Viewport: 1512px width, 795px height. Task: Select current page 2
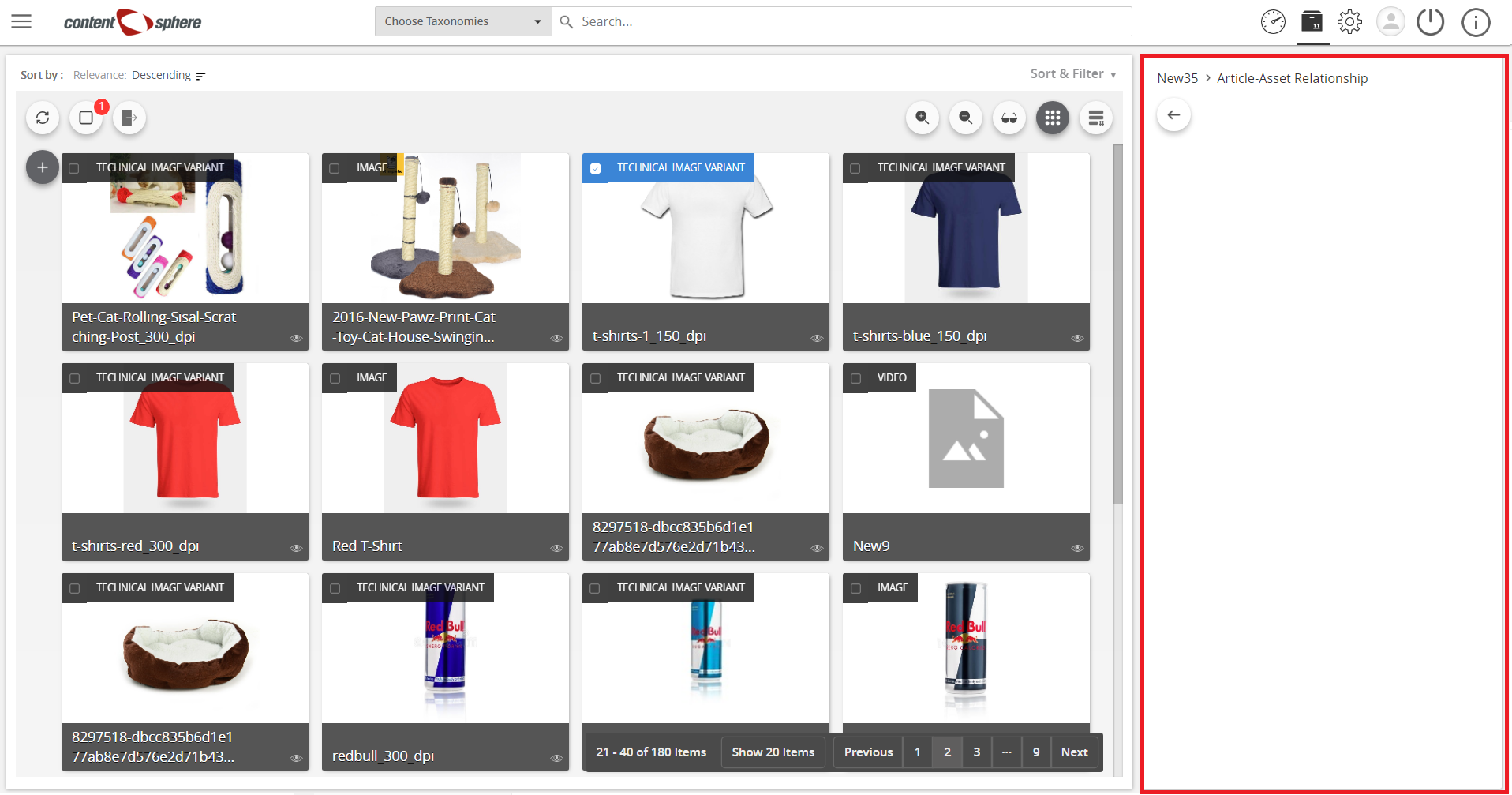[x=947, y=752]
